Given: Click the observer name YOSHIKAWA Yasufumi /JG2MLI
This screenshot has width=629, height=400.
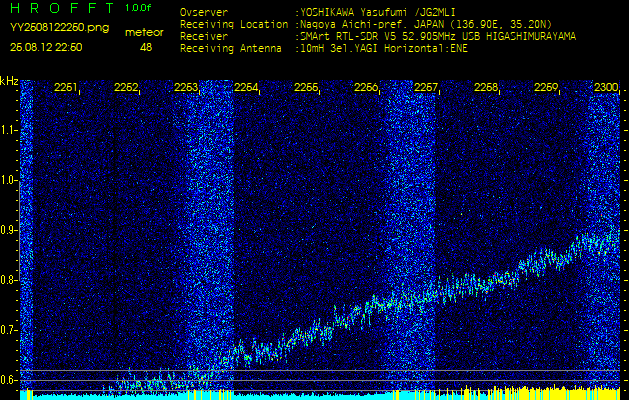Looking at the screenshot, I should pos(377,12).
